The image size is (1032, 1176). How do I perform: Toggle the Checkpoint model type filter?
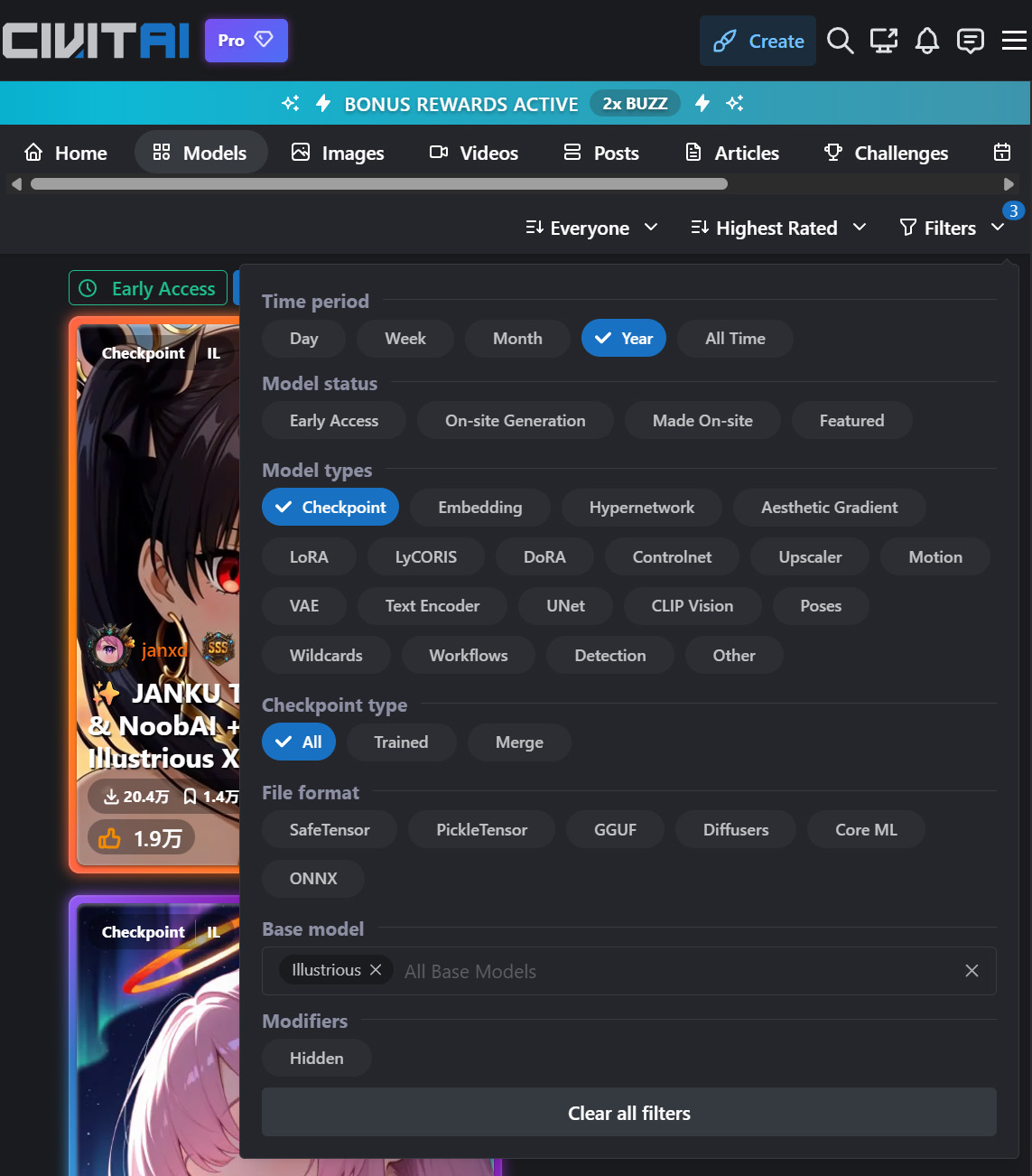point(330,508)
